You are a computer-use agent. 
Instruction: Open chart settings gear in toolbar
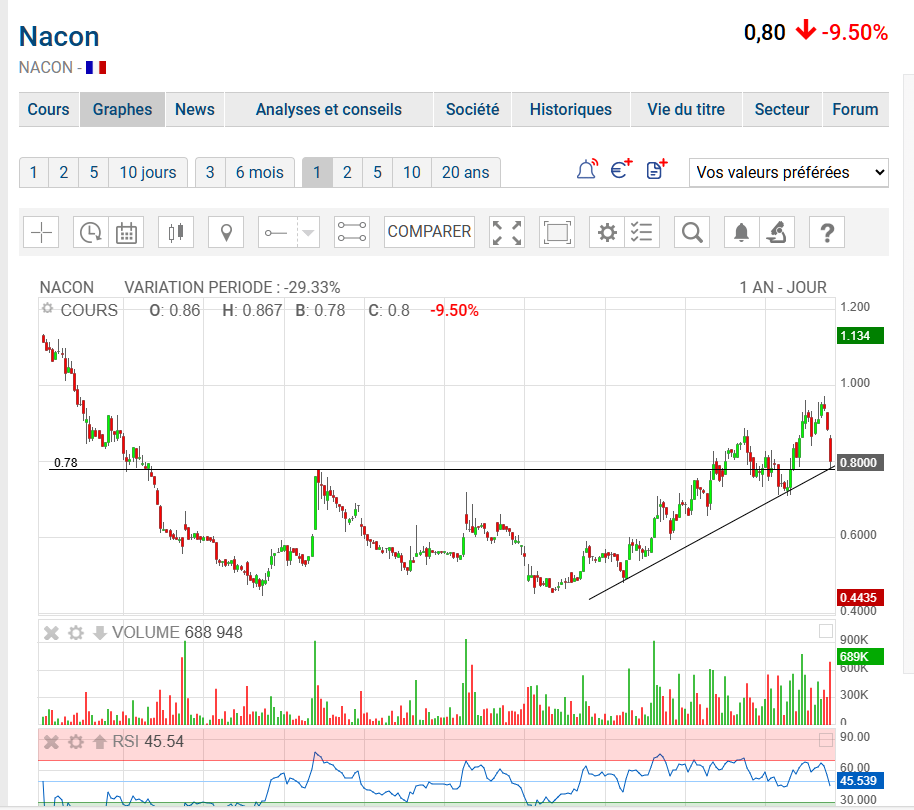point(607,232)
